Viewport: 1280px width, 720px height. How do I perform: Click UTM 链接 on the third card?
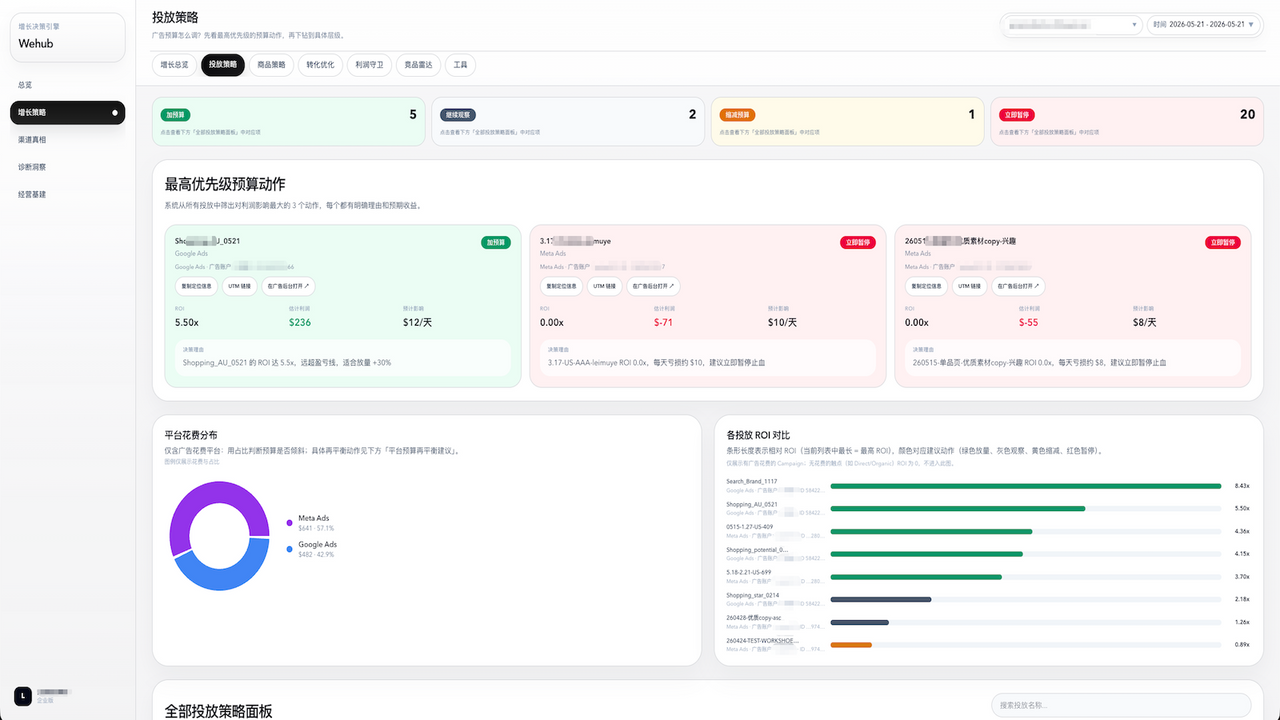coord(968,286)
